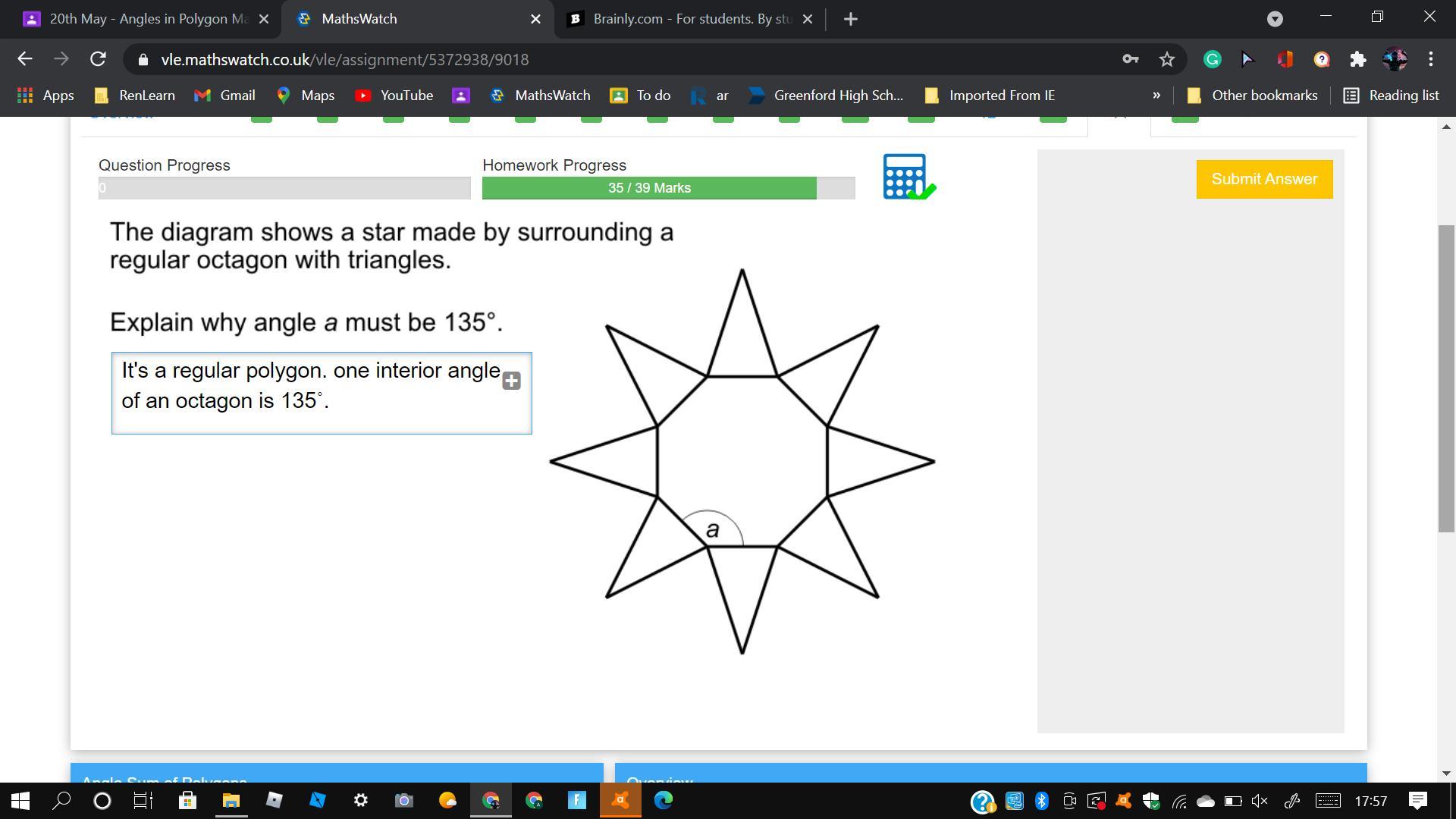
Task: Open the Extensions puzzle icon
Action: (1357, 59)
